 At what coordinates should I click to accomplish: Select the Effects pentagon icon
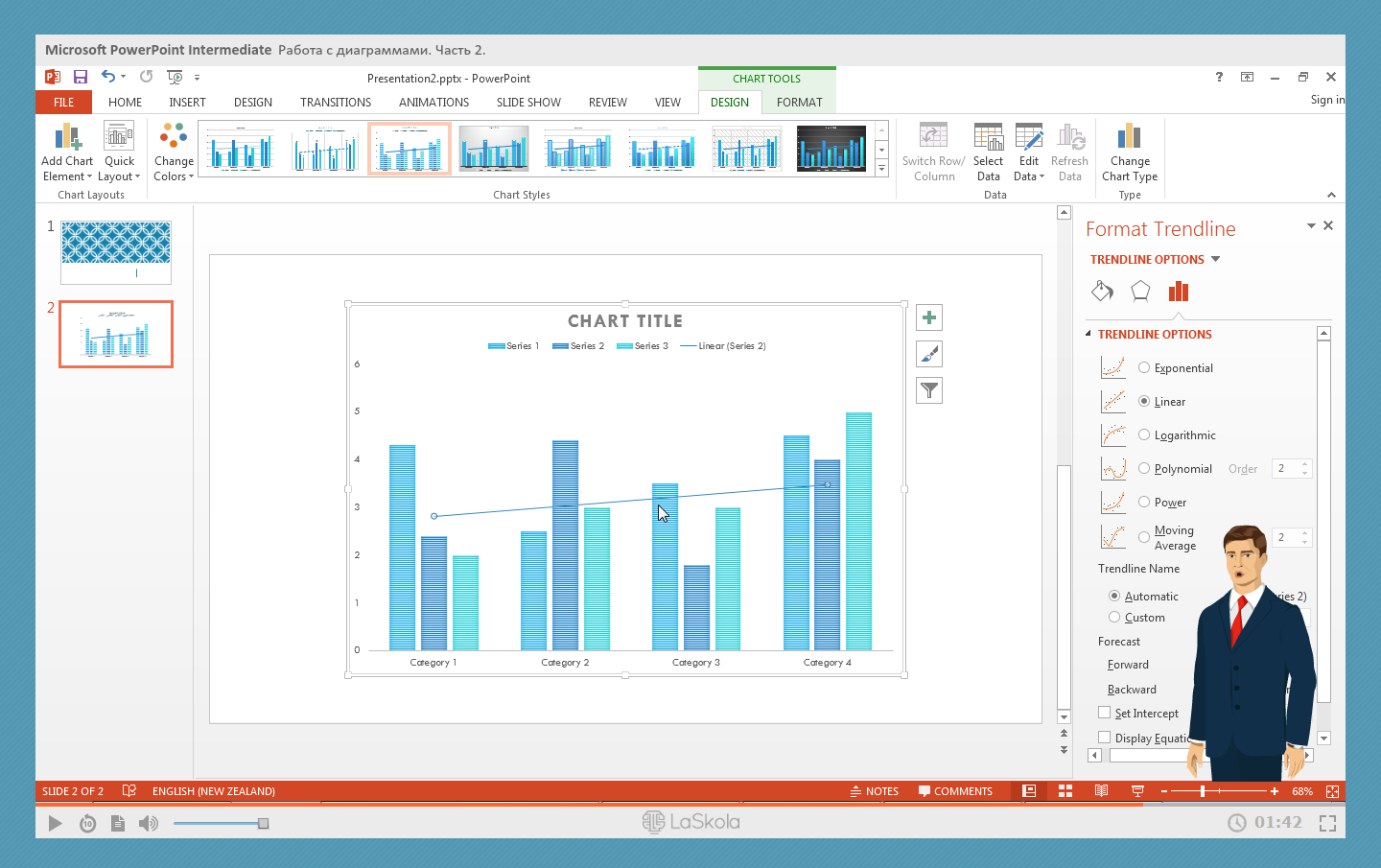[x=1140, y=292]
